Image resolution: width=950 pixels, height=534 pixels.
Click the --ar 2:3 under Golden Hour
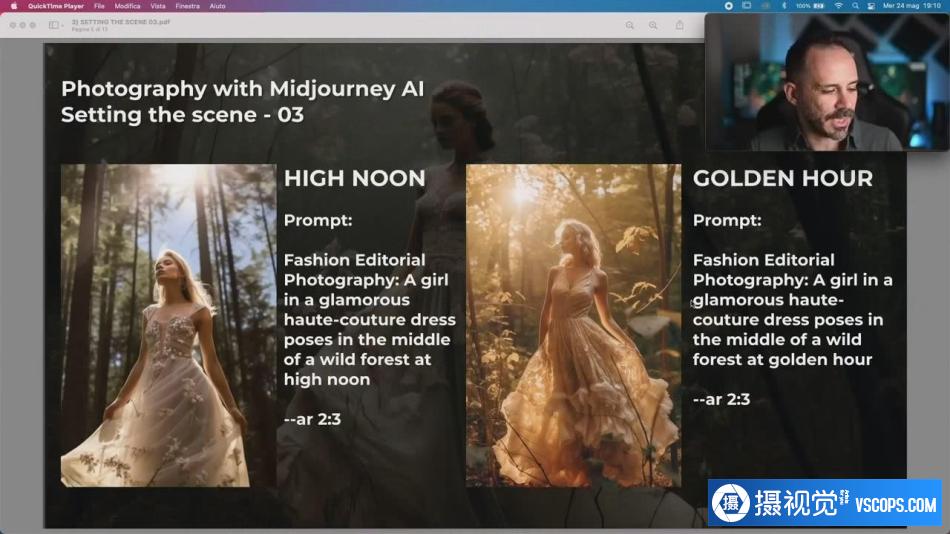pos(721,399)
